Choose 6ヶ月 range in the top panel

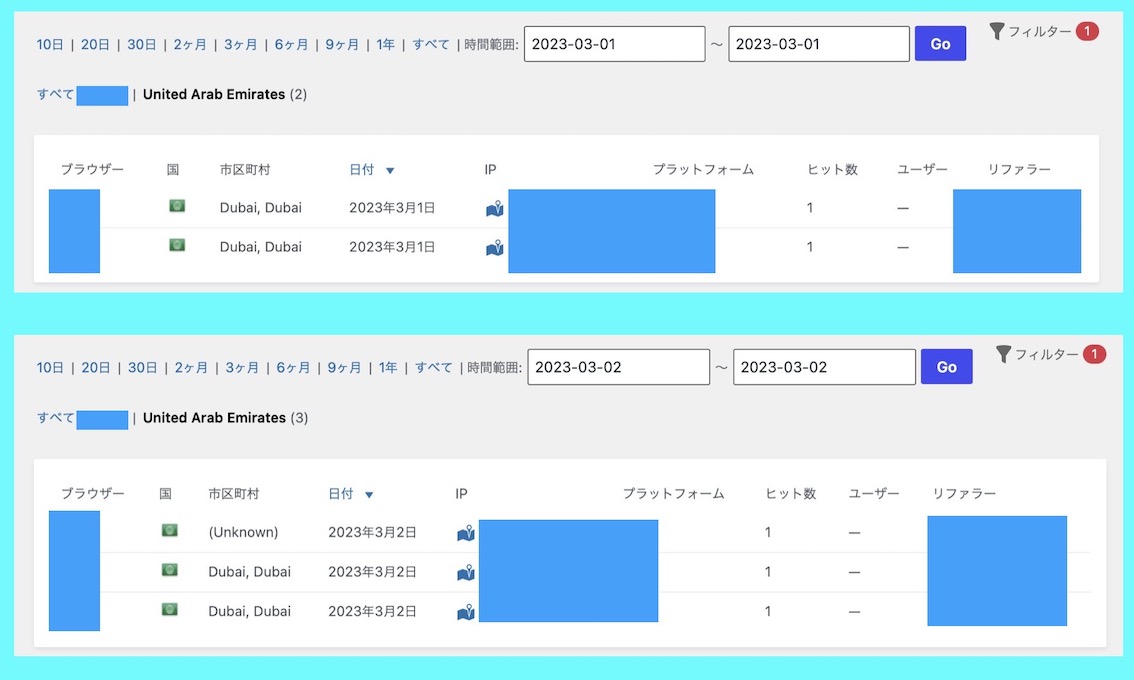pos(292,44)
